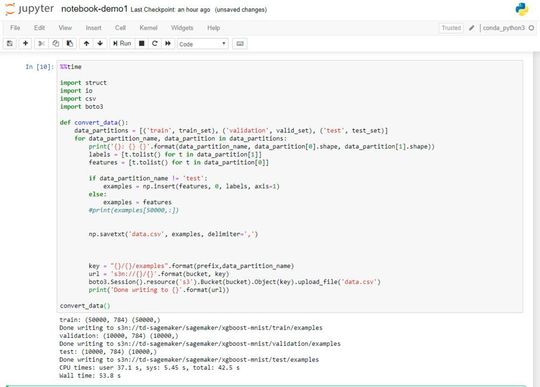Click the boto3.Session().resource line
The image size is (540, 387).
pos(235,282)
